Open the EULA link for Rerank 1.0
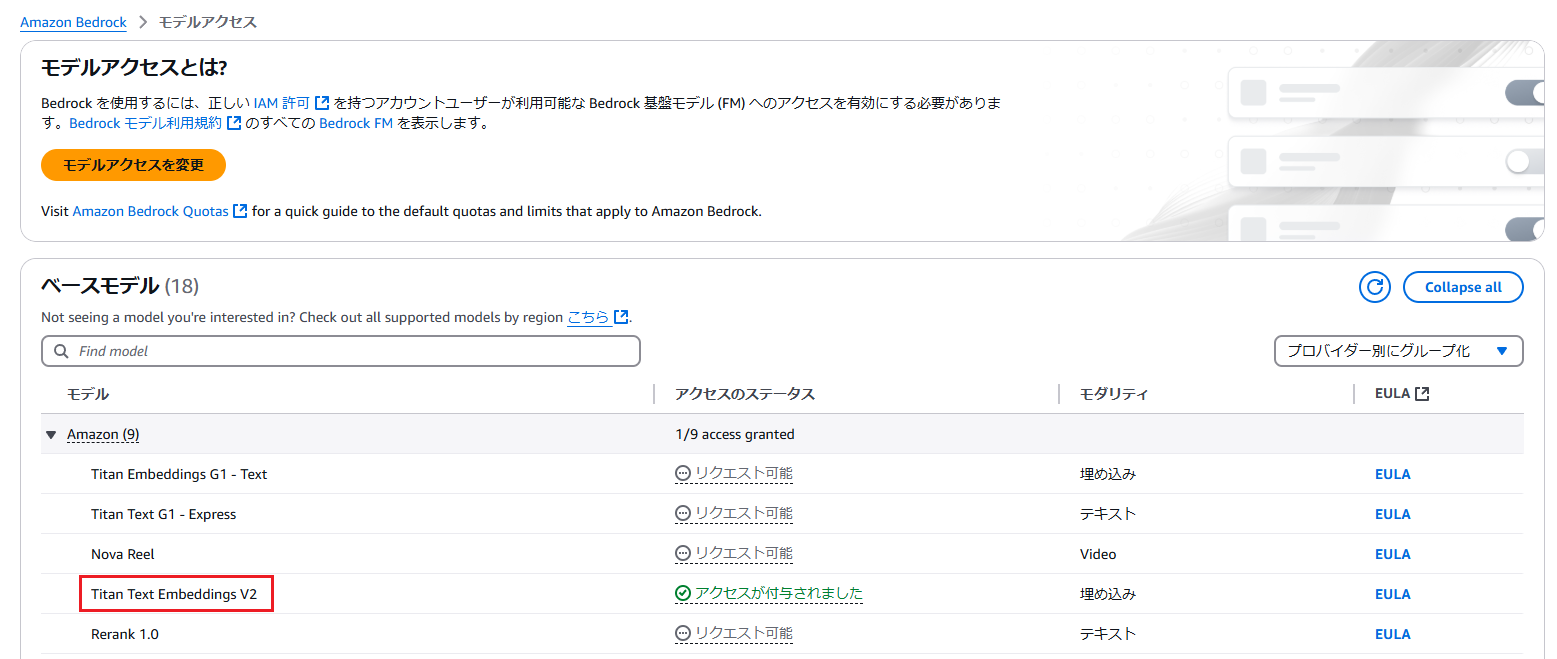The height and width of the screenshot is (659, 1557). [1392, 634]
